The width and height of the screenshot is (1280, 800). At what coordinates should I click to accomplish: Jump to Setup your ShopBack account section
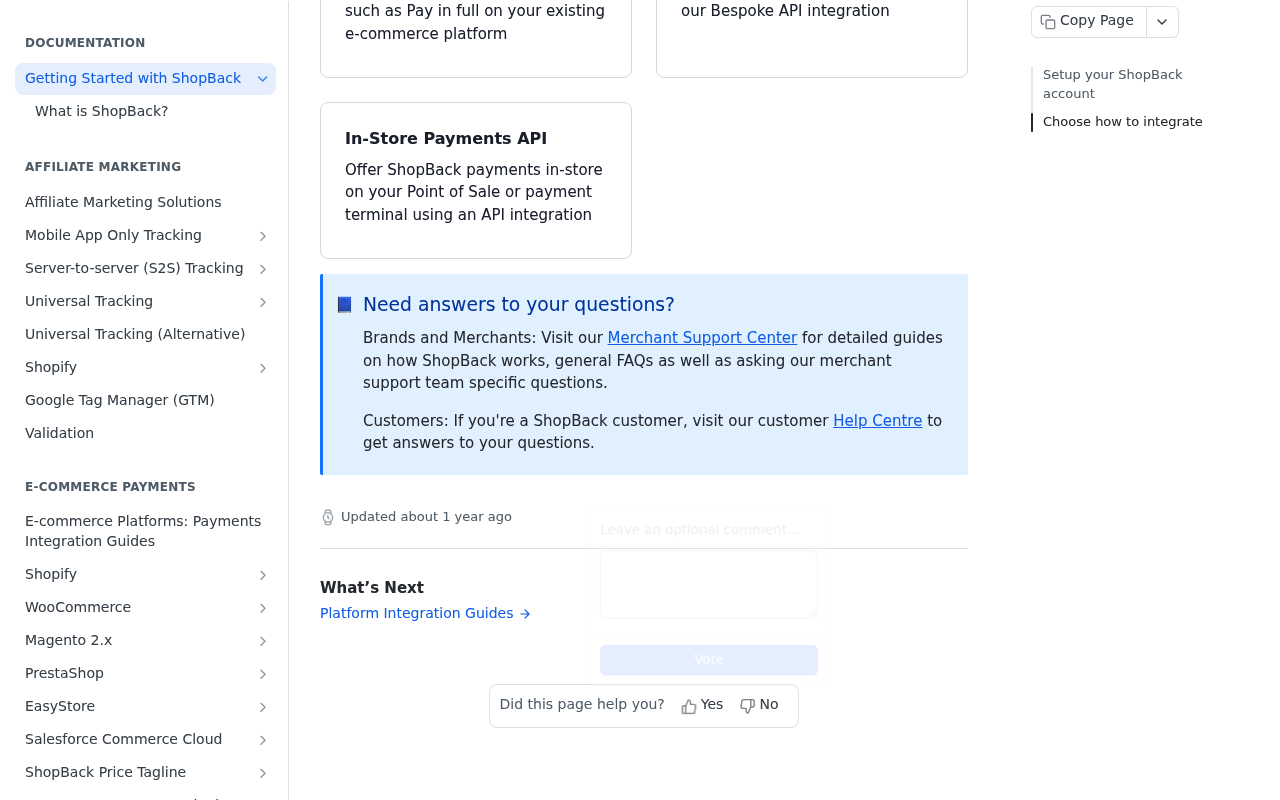point(1112,84)
